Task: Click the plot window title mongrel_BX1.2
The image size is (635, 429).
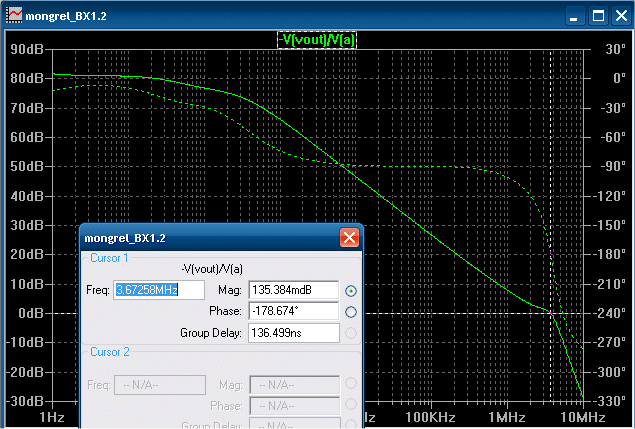Action: (x=66, y=16)
